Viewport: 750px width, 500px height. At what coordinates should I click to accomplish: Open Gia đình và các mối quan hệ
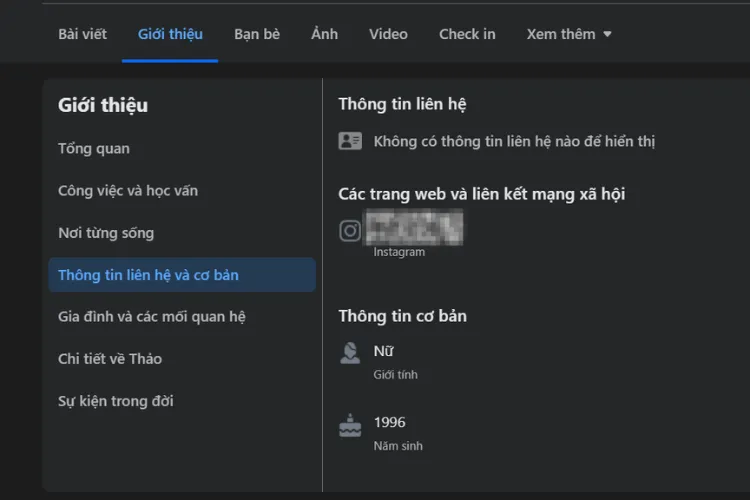click(x=152, y=317)
